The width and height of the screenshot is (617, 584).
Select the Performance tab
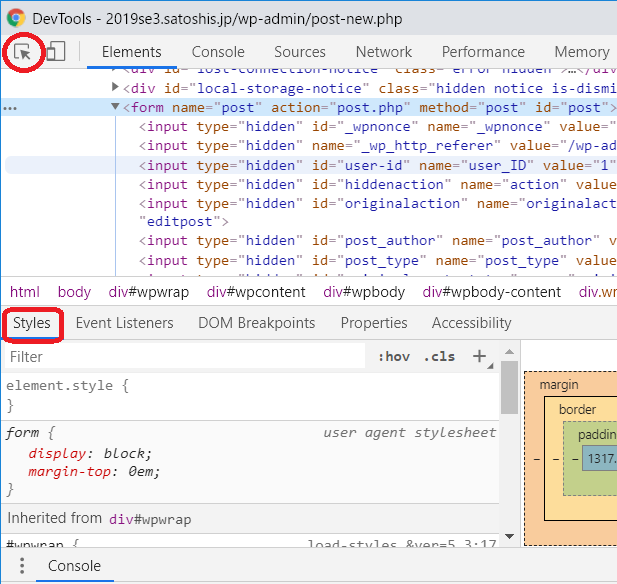click(483, 52)
